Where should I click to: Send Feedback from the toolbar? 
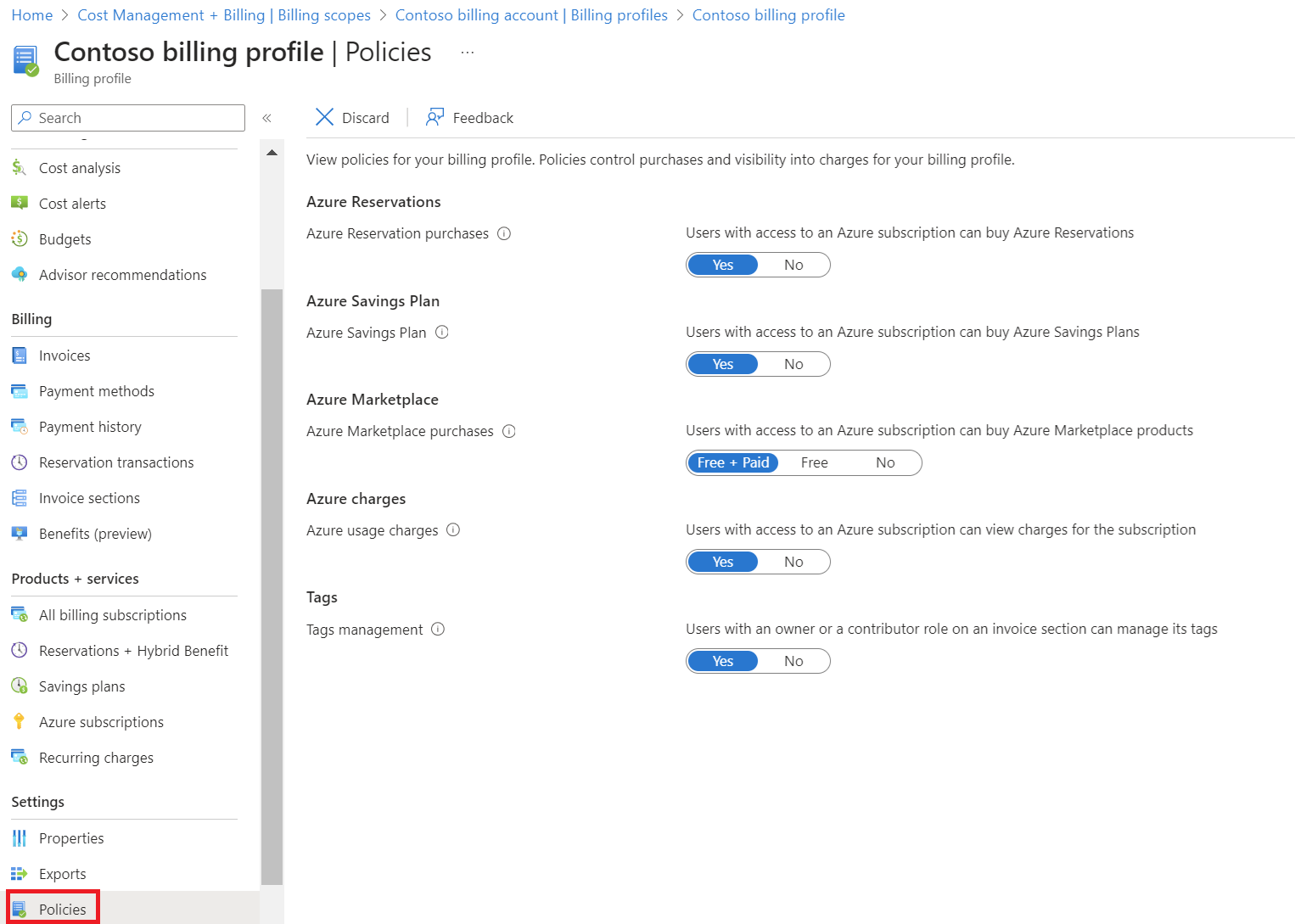(x=470, y=118)
